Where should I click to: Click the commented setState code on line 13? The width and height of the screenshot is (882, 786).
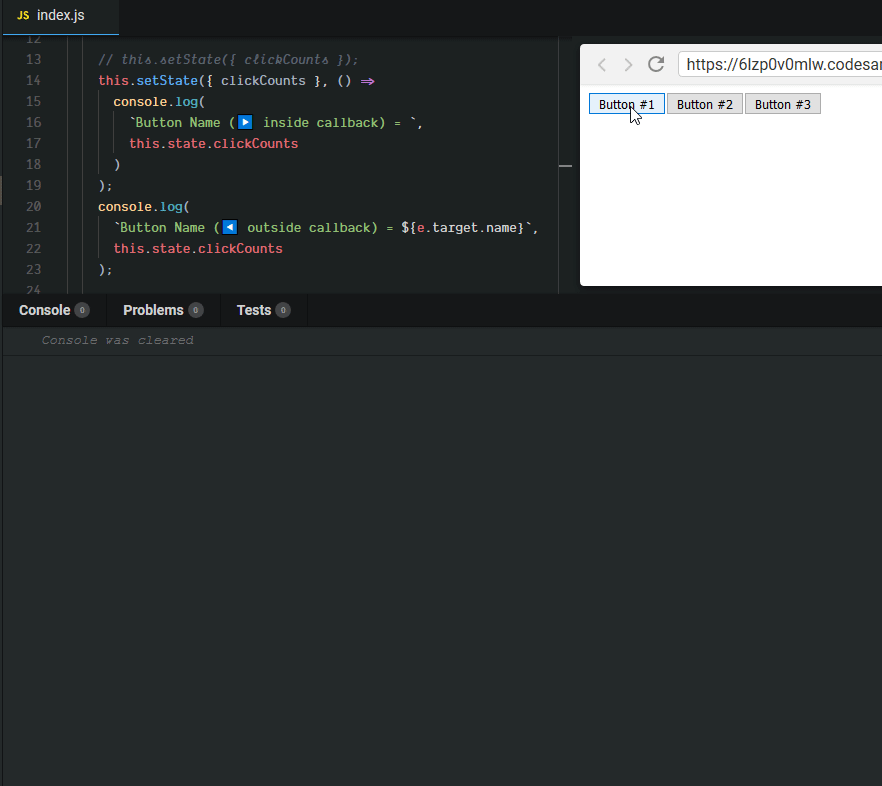point(228,59)
